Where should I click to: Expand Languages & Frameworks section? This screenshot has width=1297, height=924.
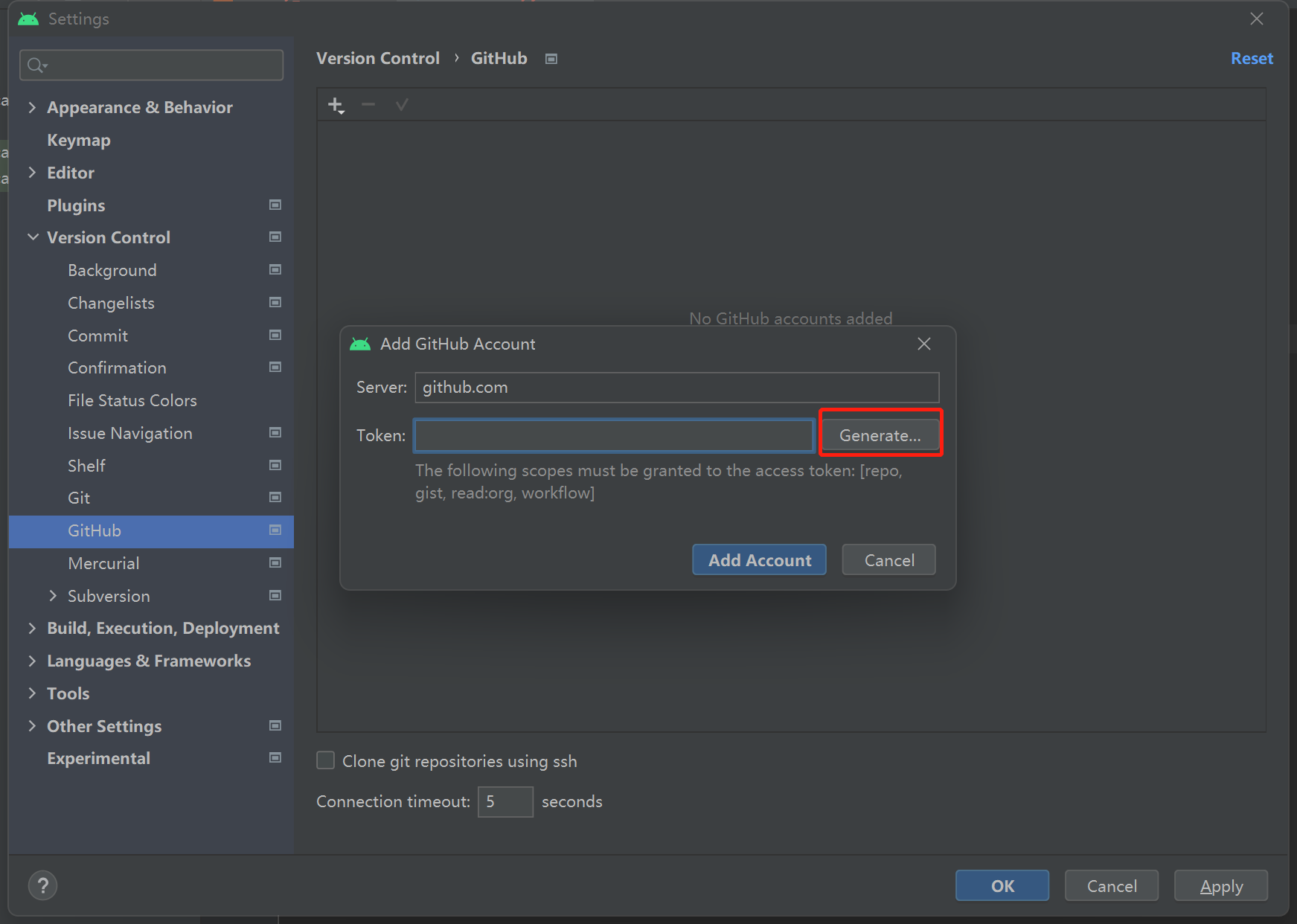click(32, 661)
